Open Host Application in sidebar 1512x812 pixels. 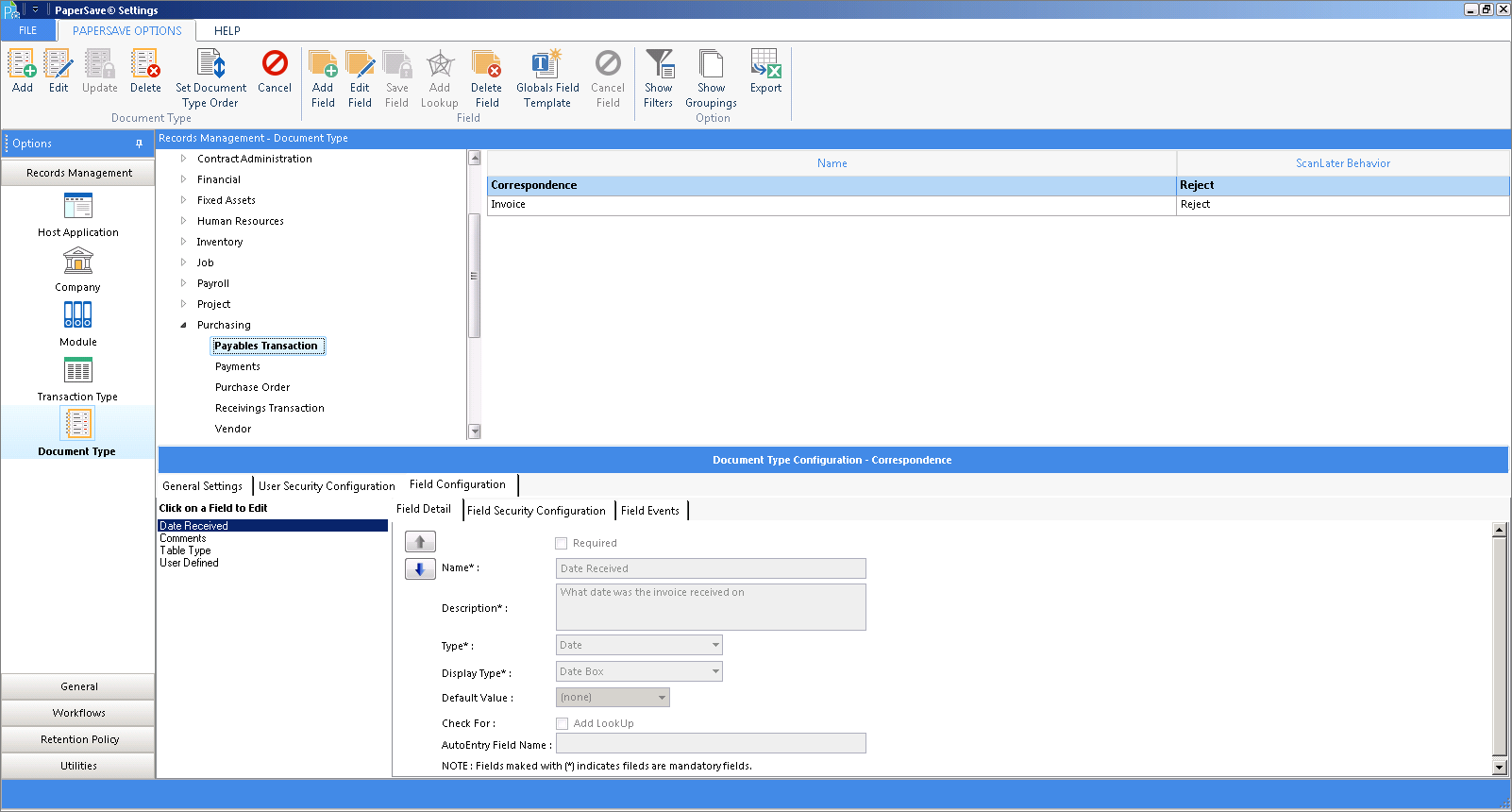tap(78, 215)
